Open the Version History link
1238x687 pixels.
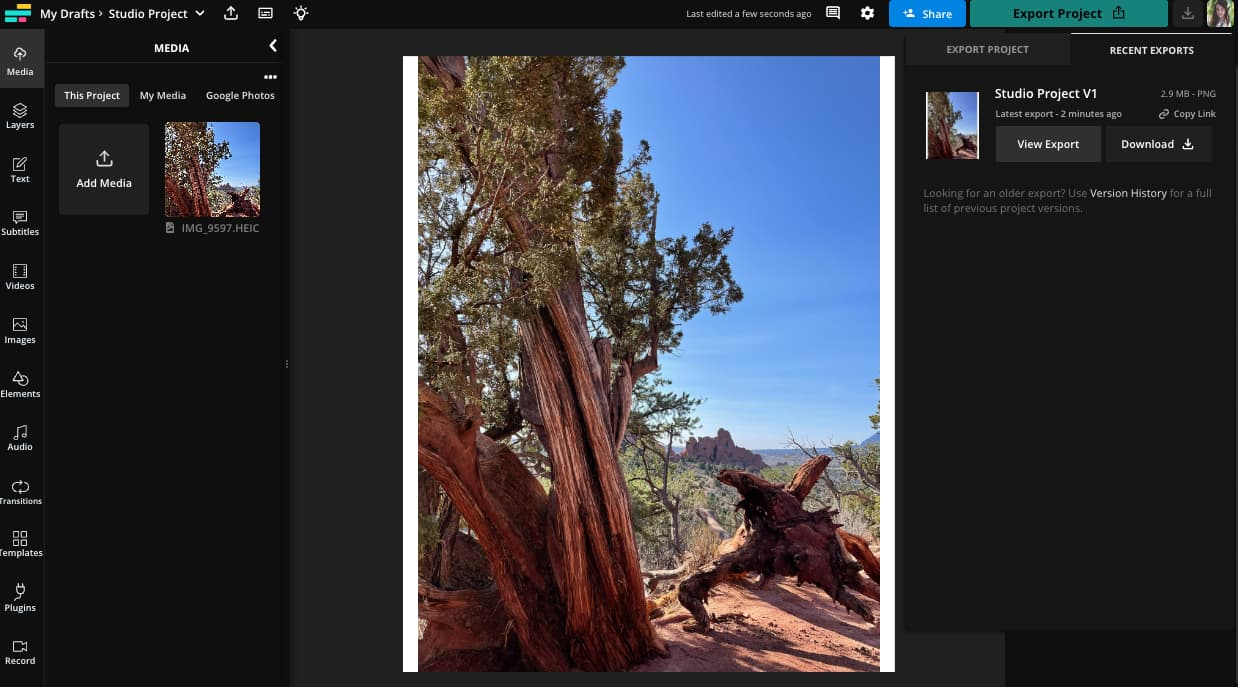click(1128, 193)
